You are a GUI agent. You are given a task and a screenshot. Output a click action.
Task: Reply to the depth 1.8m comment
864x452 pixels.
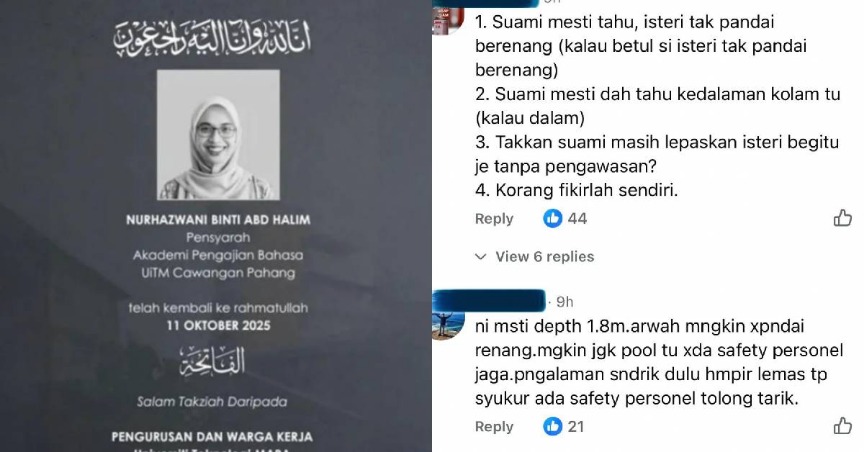[494, 427]
